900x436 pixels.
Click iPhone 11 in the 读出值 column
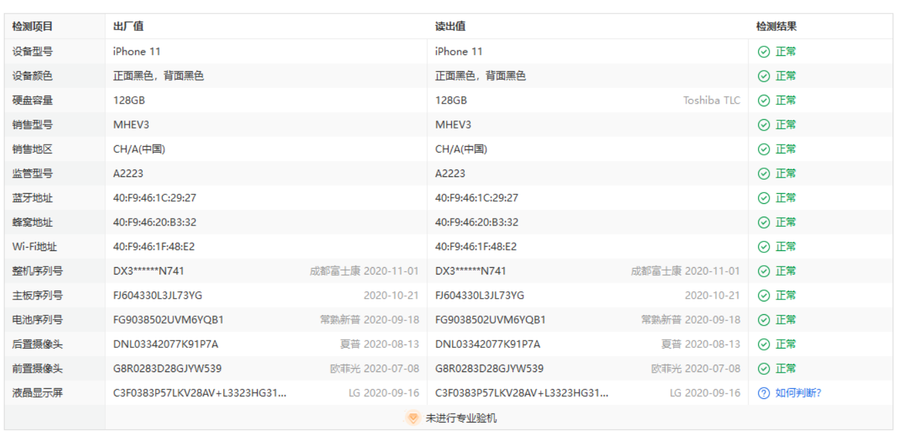(x=459, y=52)
